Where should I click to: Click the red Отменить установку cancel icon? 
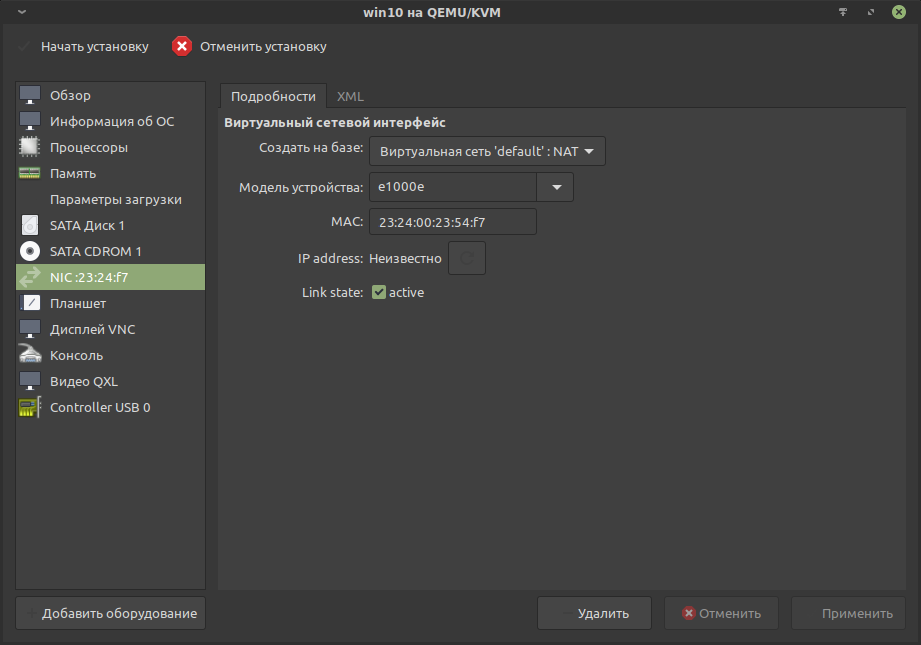click(x=181, y=47)
